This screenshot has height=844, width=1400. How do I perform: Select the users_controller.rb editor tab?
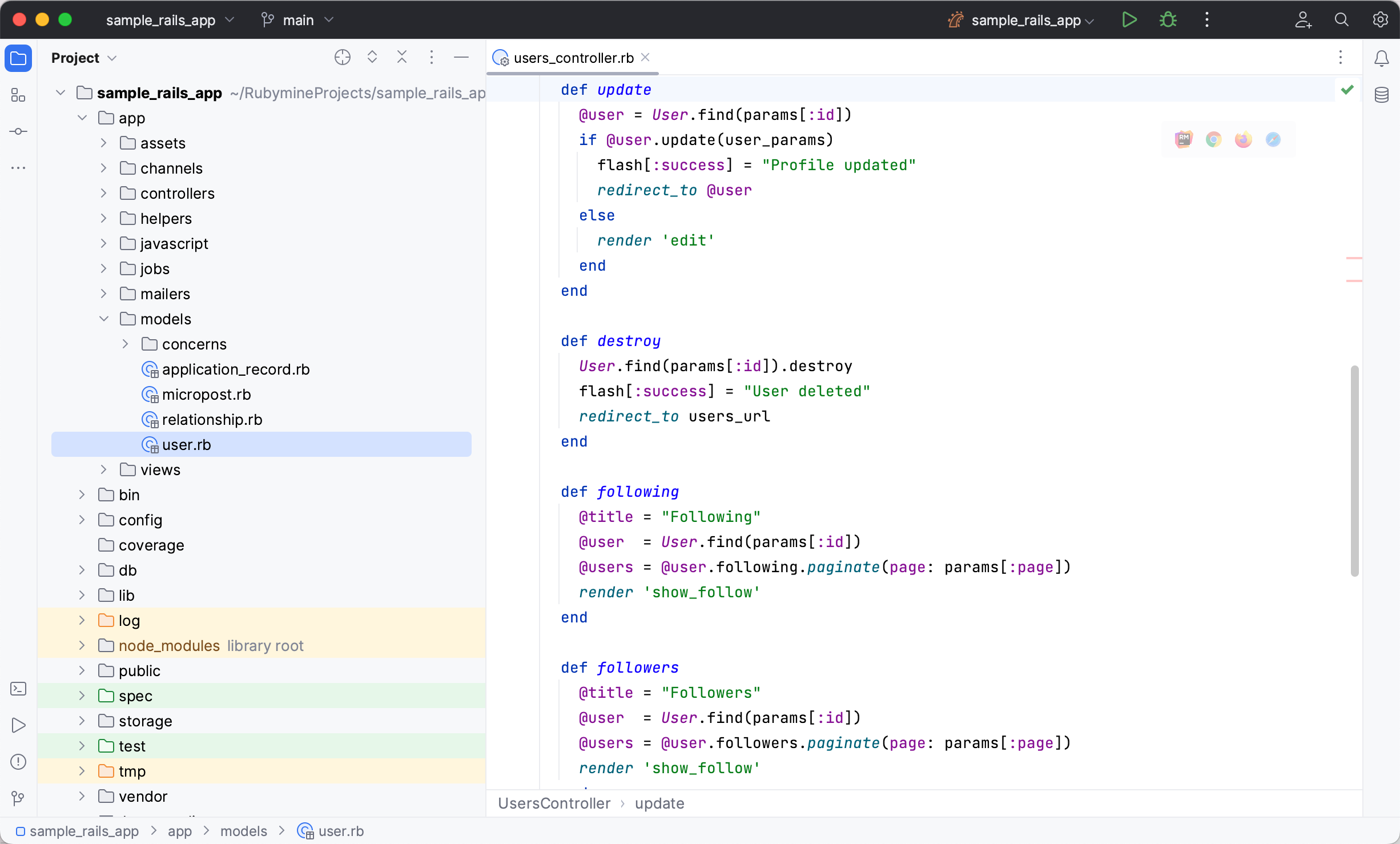(x=573, y=58)
